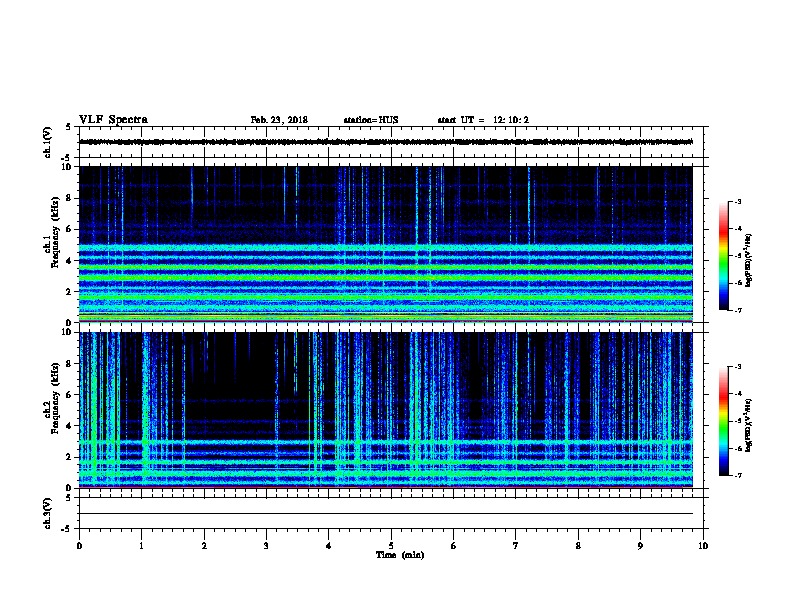The width and height of the screenshot is (792, 612).
Task: Click the ch.2 spectrogram panel
Action: 385,410
